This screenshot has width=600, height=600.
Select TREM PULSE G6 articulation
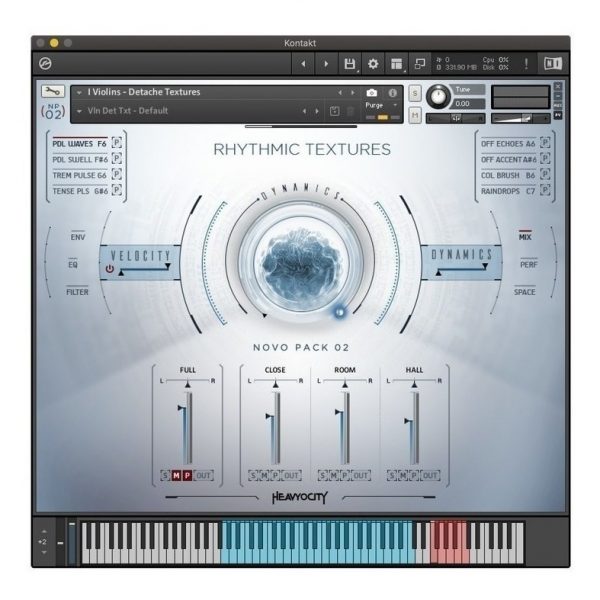(80, 175)
